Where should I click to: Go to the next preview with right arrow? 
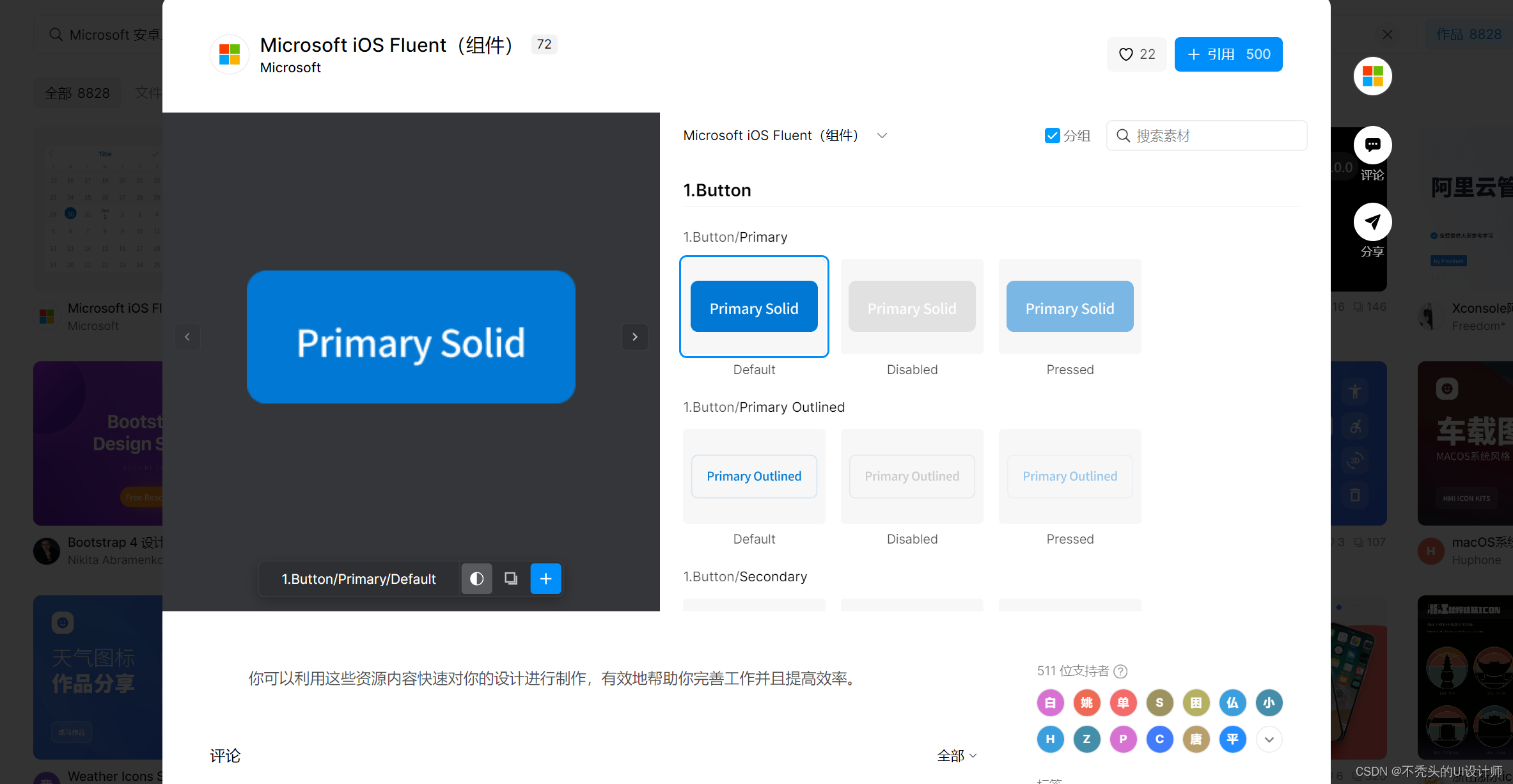point(635,337)
